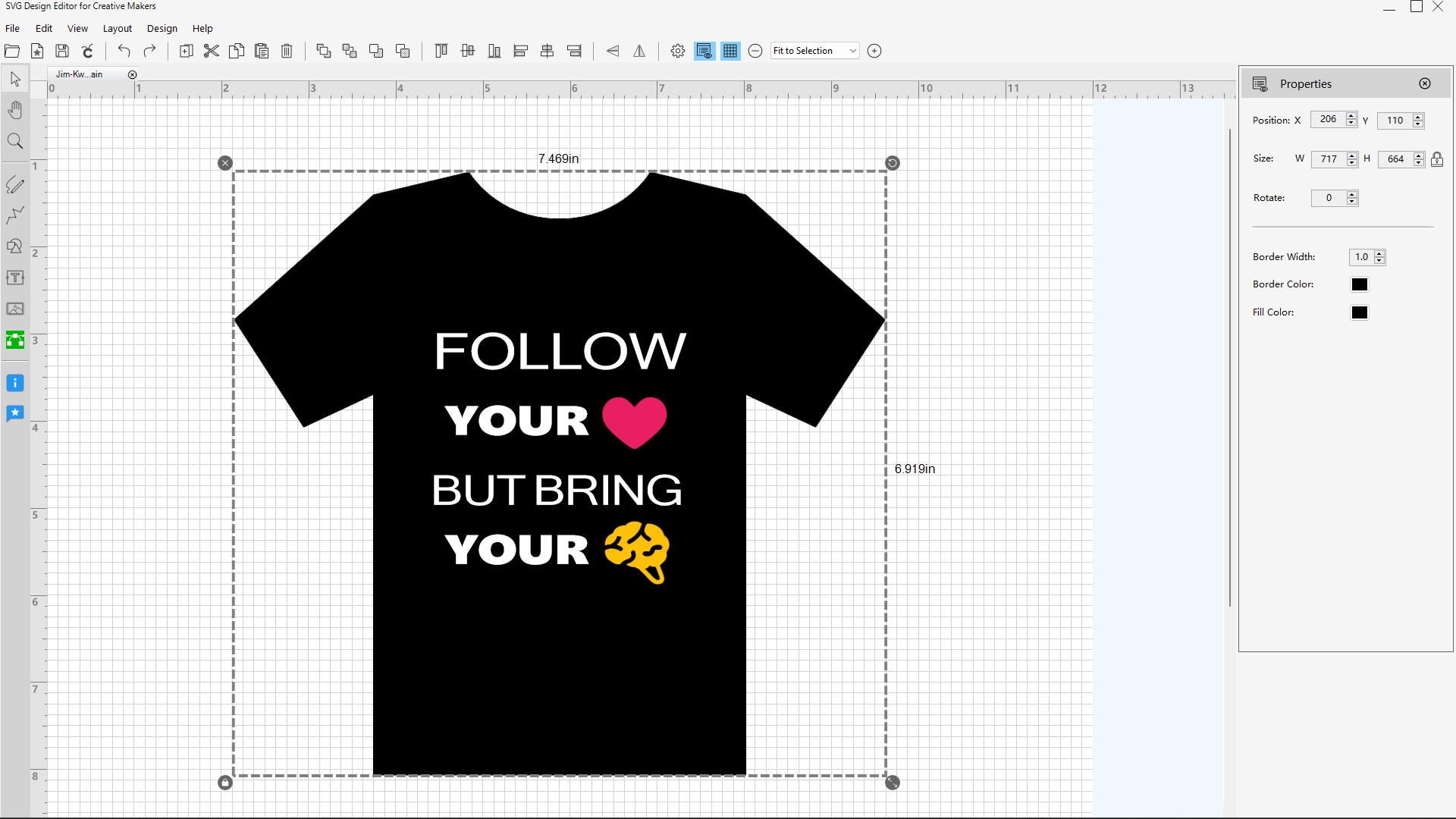Select the pointer selection tool

click(15, 80)
